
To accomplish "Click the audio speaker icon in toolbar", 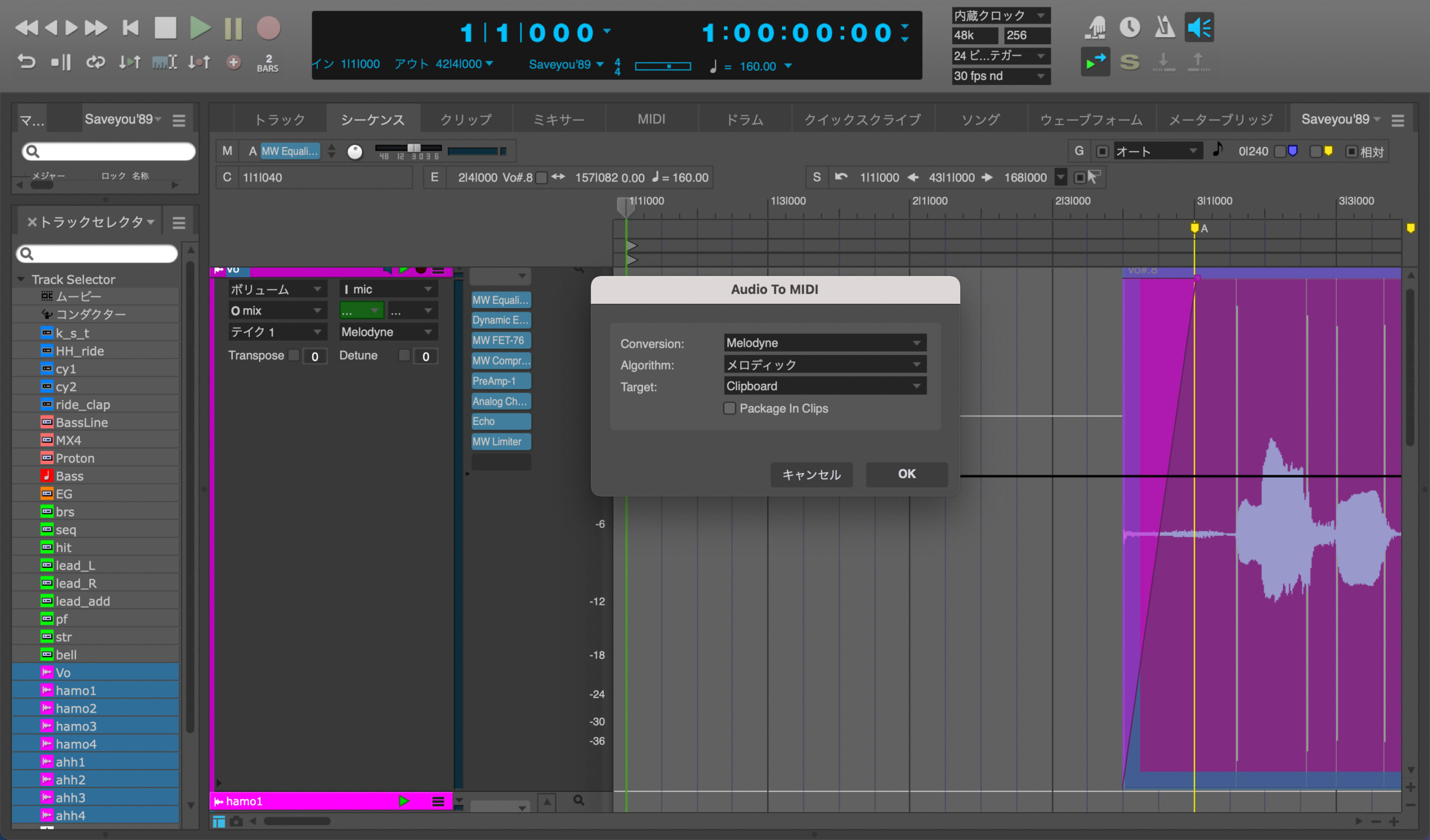I will pyautogui.click(x=1199, y=27).
